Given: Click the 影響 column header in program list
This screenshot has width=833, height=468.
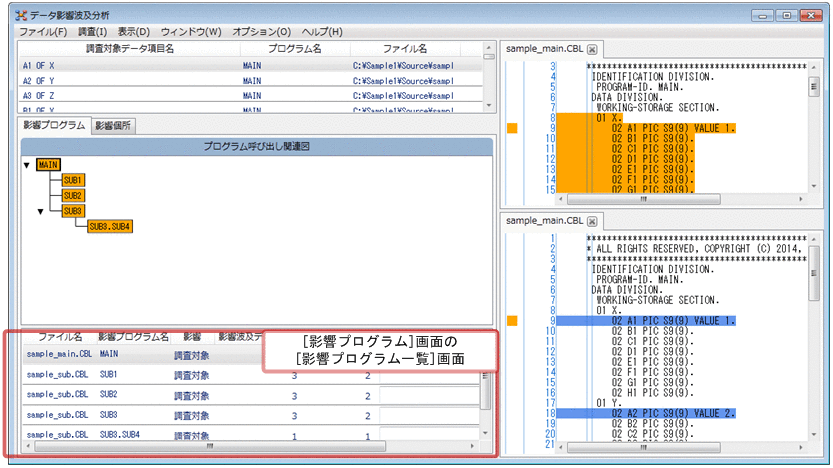Looking at the screenshot, I should click(x=192, y=337).
